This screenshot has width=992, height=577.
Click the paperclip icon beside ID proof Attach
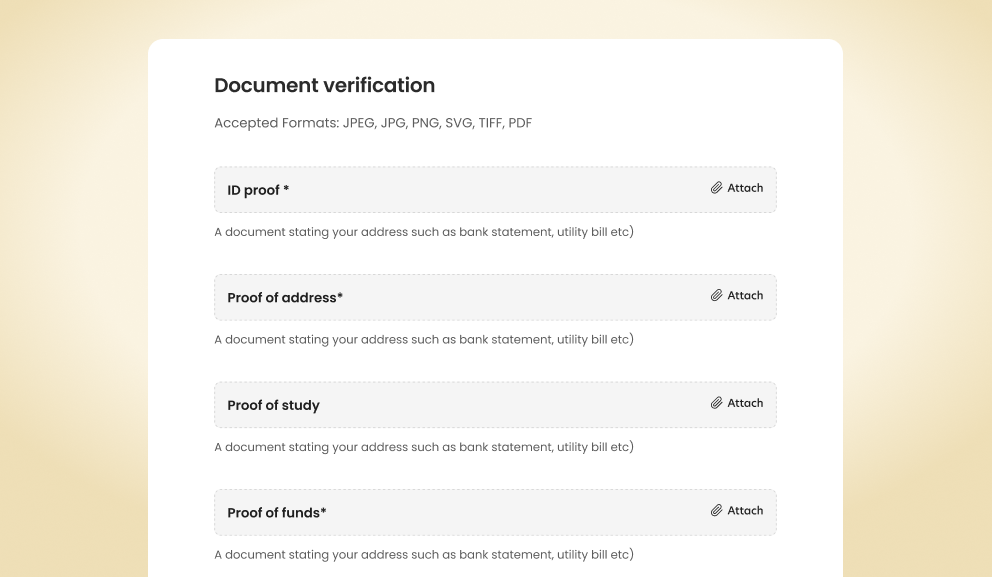click(716, 188)
